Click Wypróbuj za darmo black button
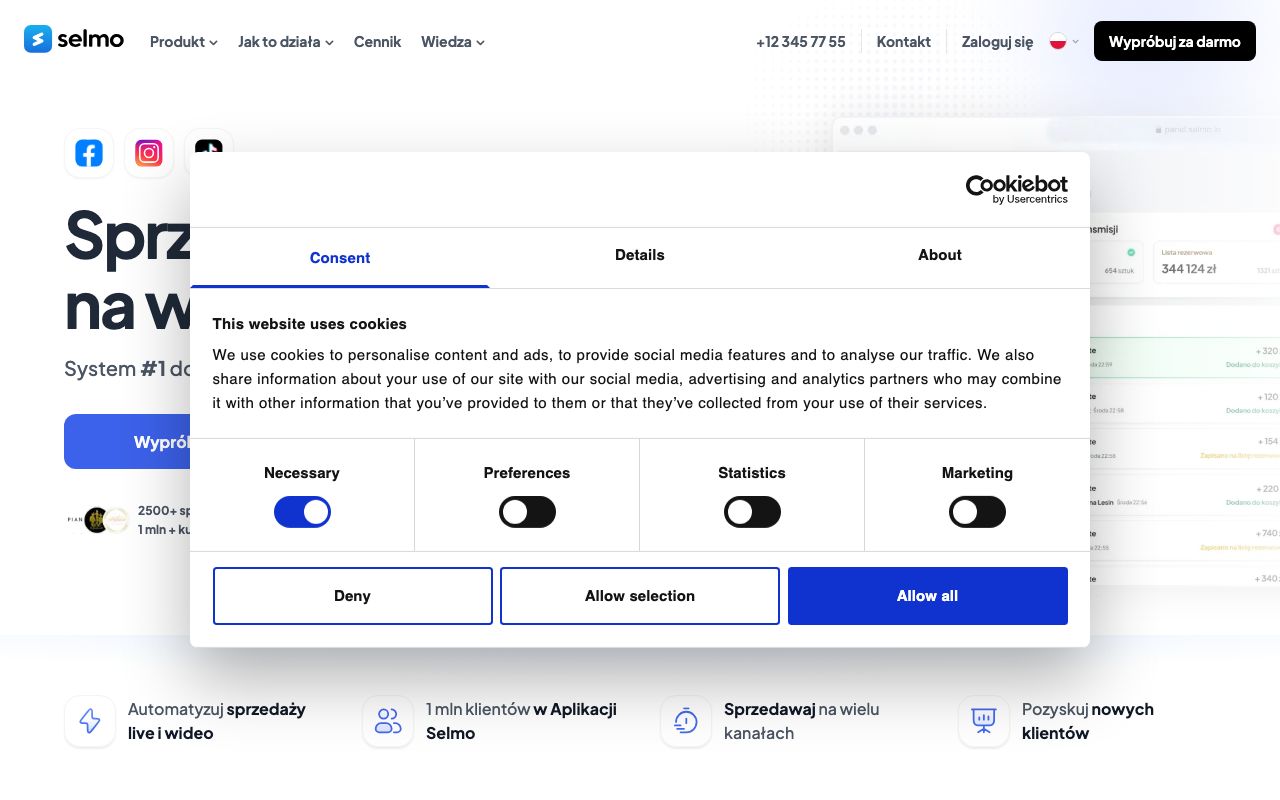This screenshot has width=1280, height=800. [x=1175, y=41]
